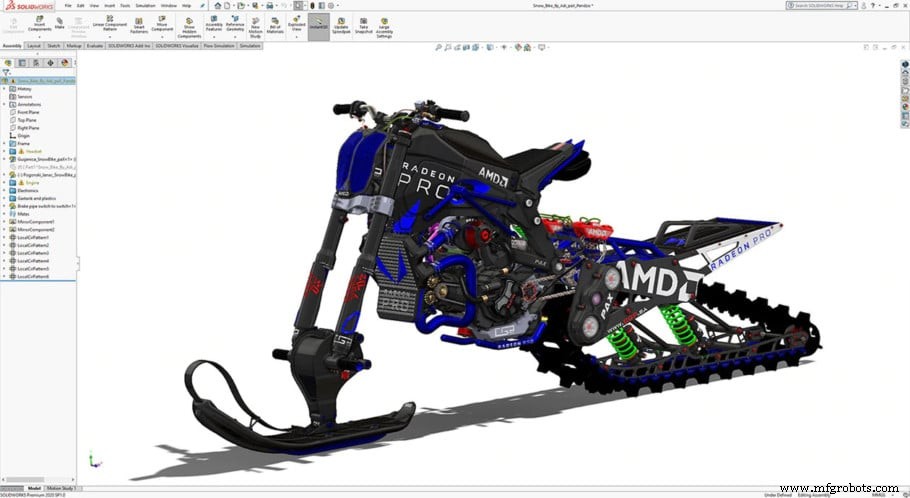Click Insert Components in the Assembly ribbon
This screenshot has height=498, width=910.
tap(39, 23)
